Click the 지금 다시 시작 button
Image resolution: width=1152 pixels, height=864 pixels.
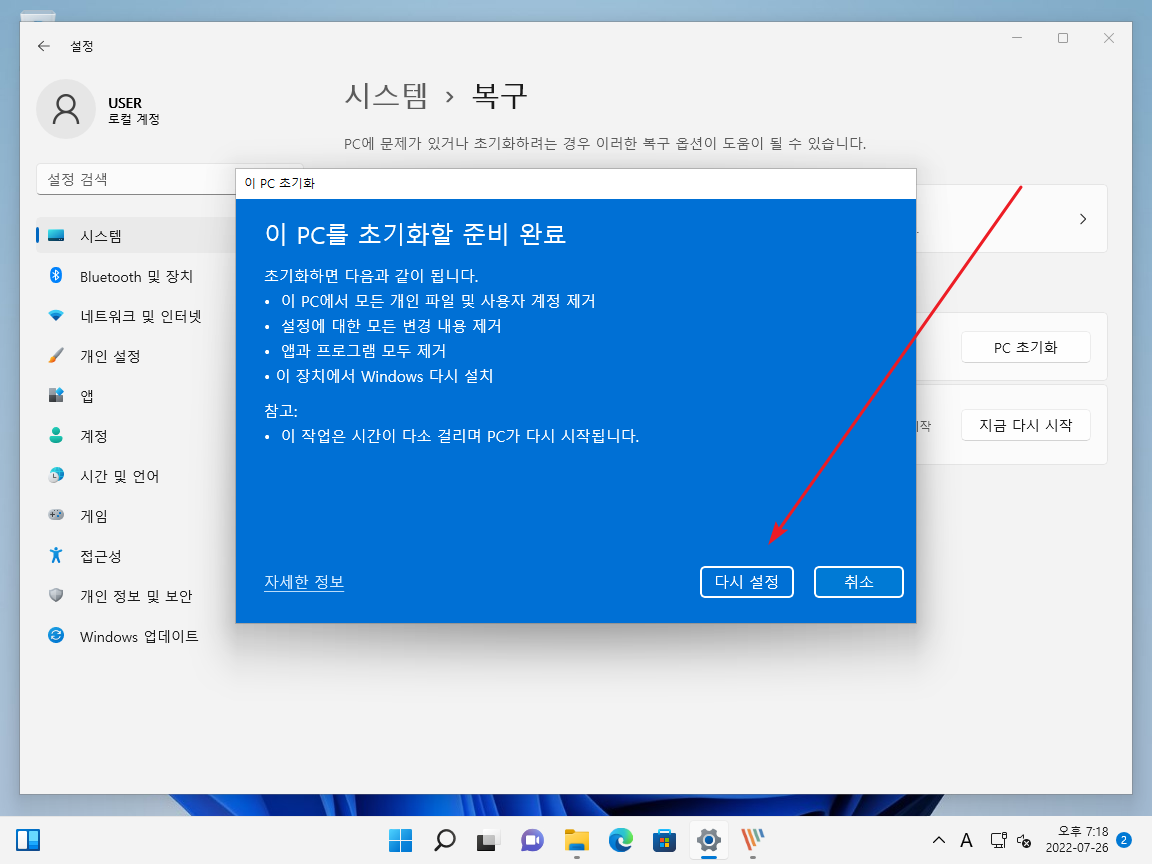coord(1025,425)
